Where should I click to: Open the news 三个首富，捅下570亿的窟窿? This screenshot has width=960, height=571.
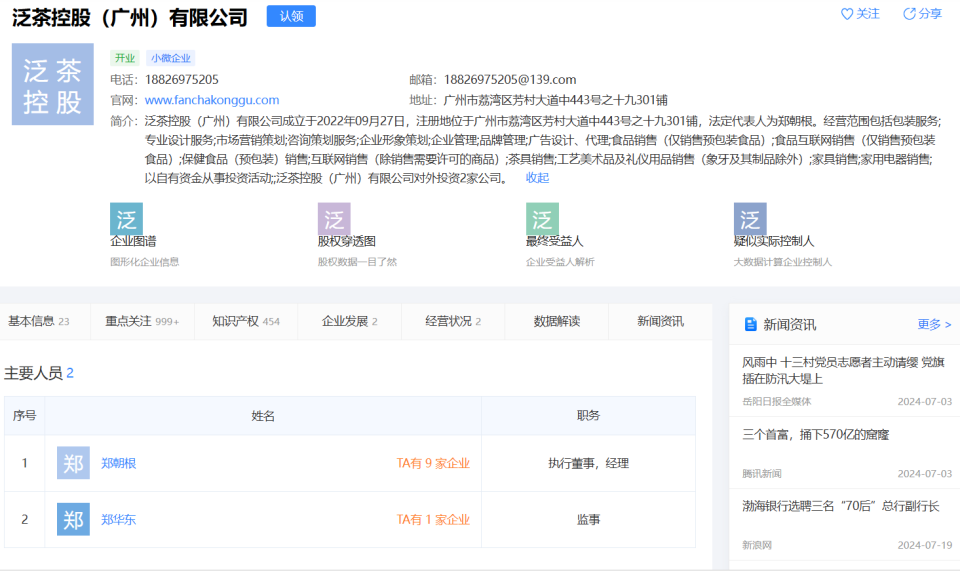click(816, 435)
